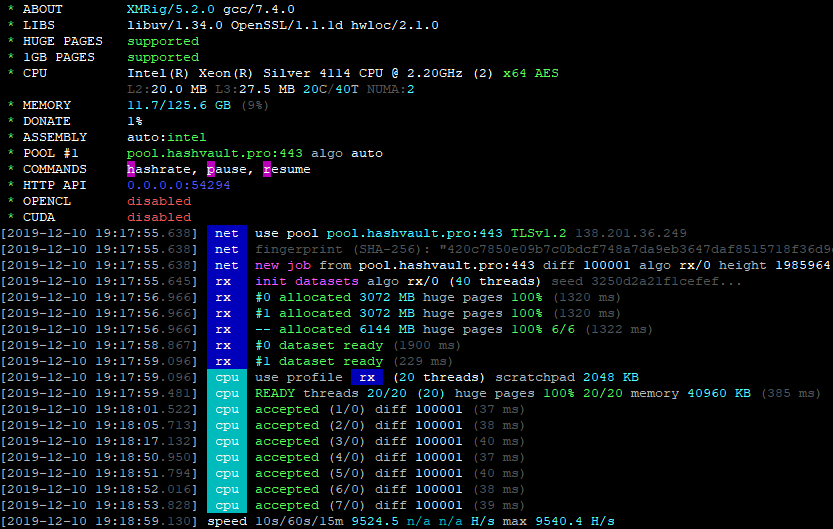This screenshot has height=529, width=833.
Task: Click the rx tag beside '#0 dataset ready'
Action: [x=227, y=345]
